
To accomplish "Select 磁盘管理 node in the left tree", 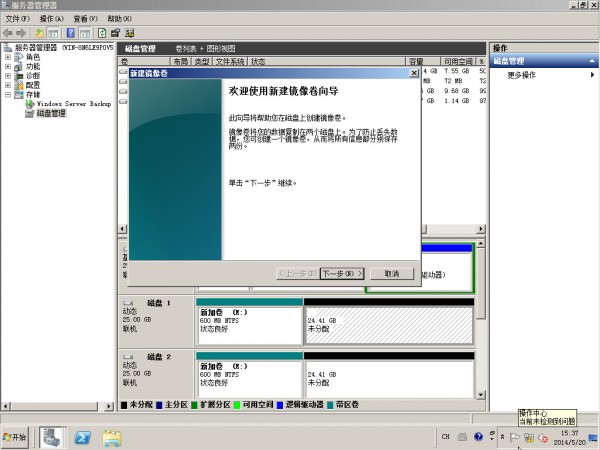I will pyautogui.click(x=50, y=113).
